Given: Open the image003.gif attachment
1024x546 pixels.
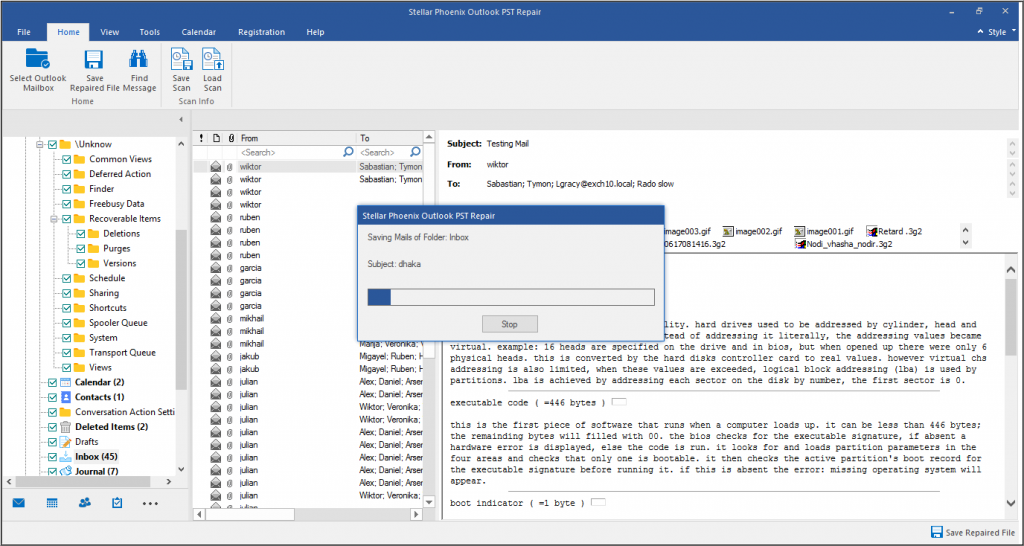Looking at the screenshot, I should 686,231.
